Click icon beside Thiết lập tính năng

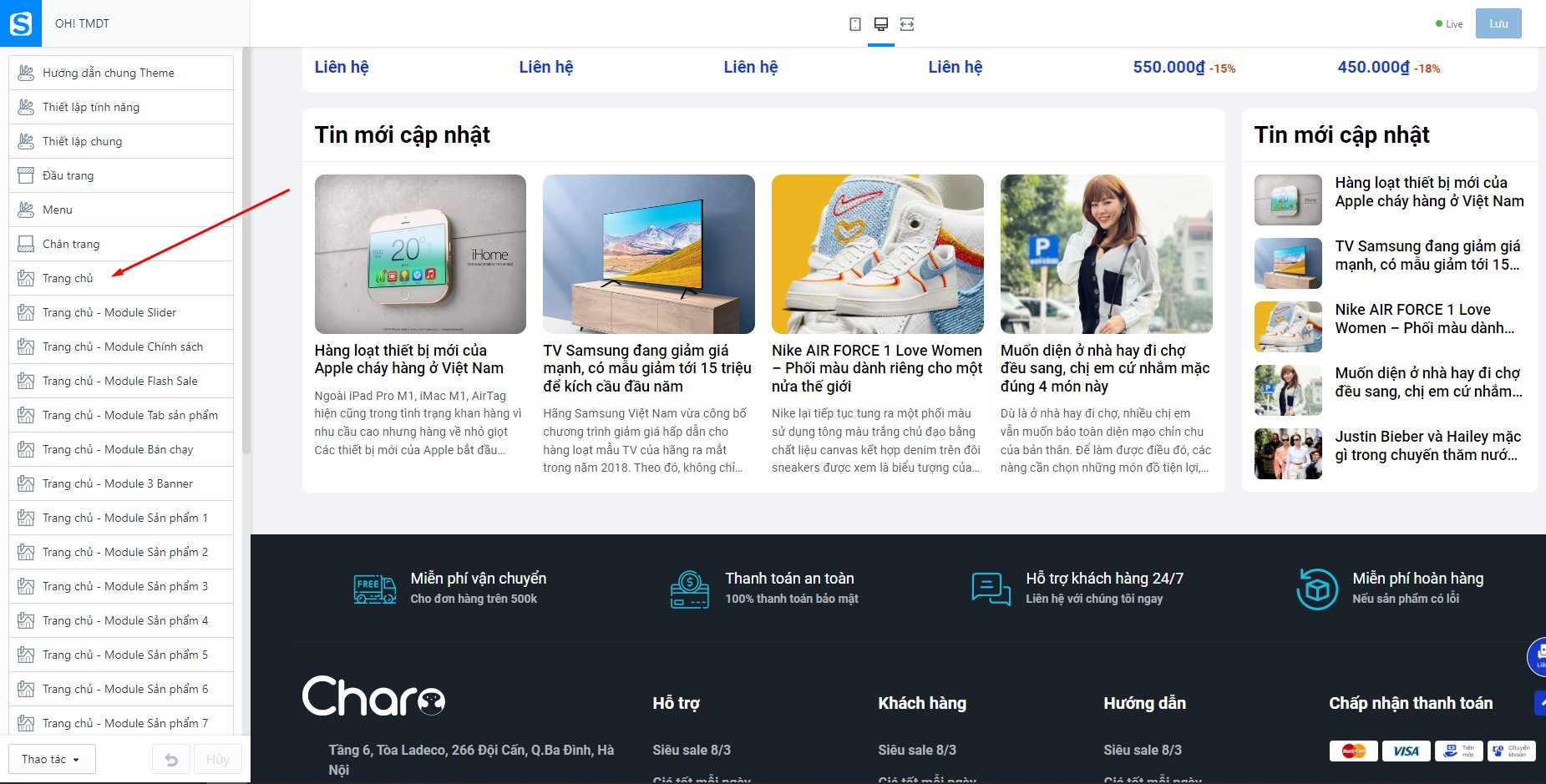(x=26, y=107)
